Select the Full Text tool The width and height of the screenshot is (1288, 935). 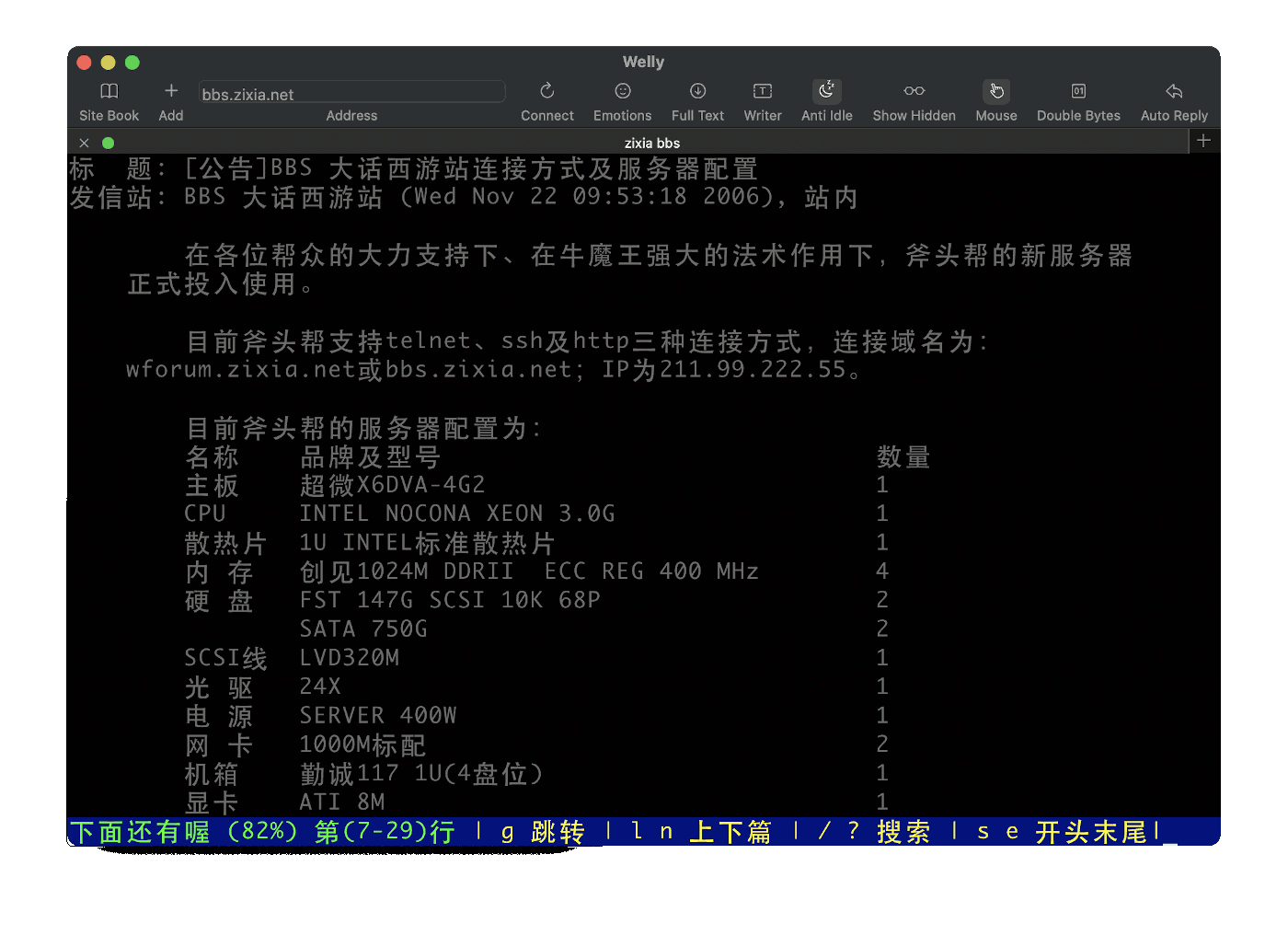pos(696,99)
